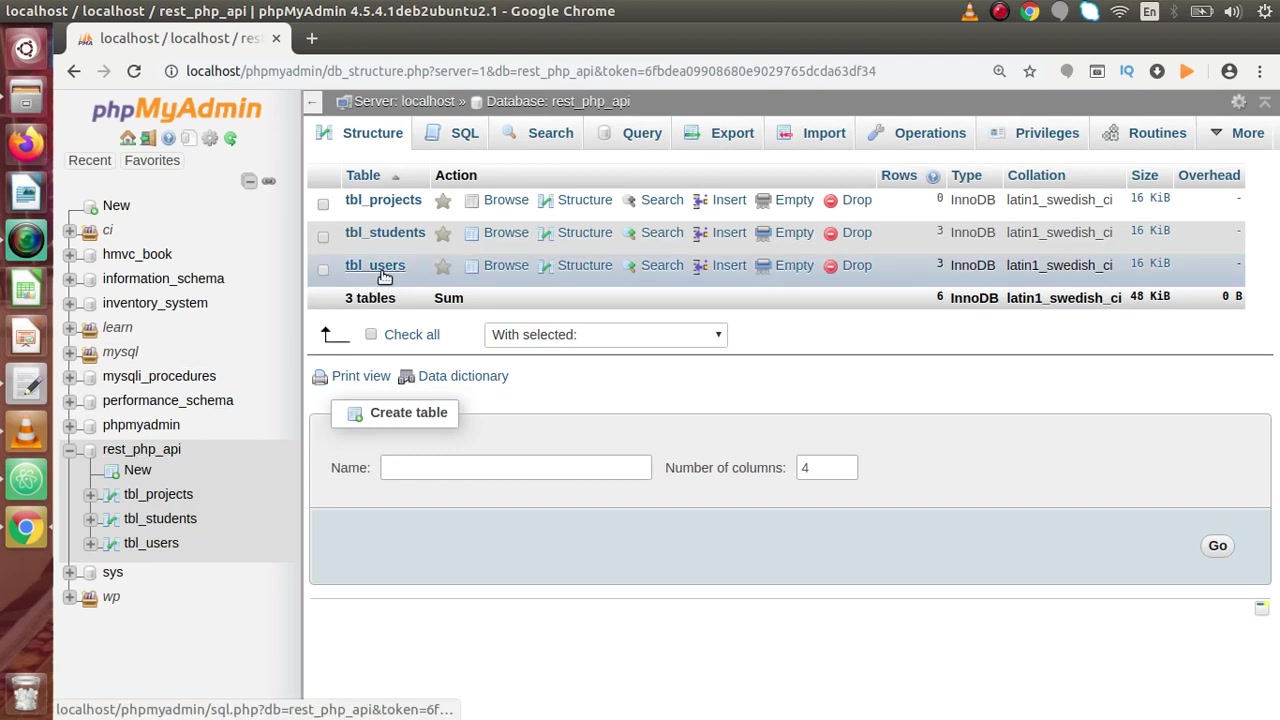The width and height of the screenshot is (1280, 720).
Task: Open Chrome's zoom indicator icon
Action: pos(999,71)
